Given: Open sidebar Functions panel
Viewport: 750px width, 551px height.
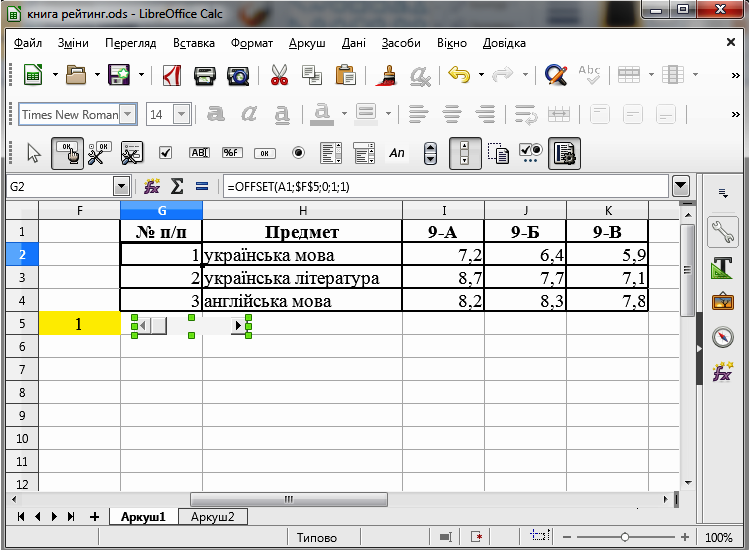Looking at the screenshot, I should point(722,372).
